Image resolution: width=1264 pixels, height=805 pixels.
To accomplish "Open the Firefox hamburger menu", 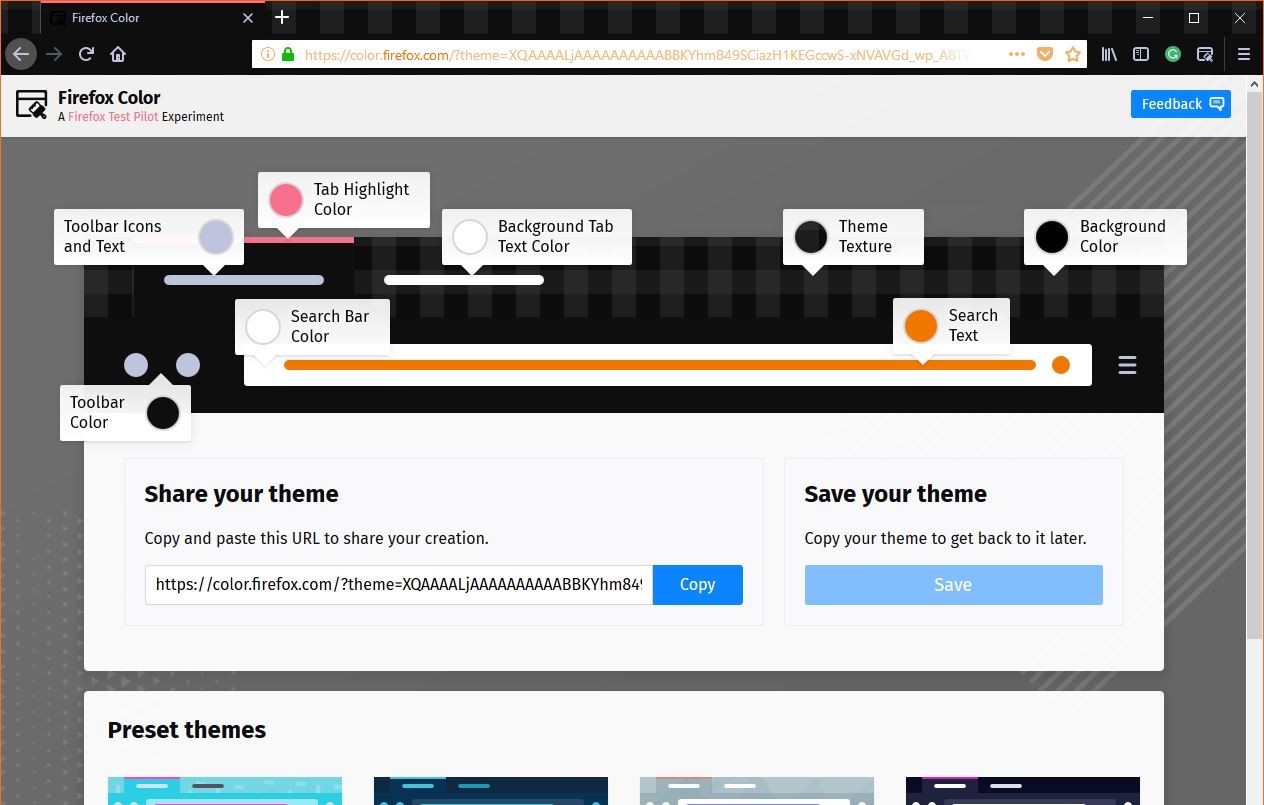I will pyautogui.click(x=1244, y=54).
